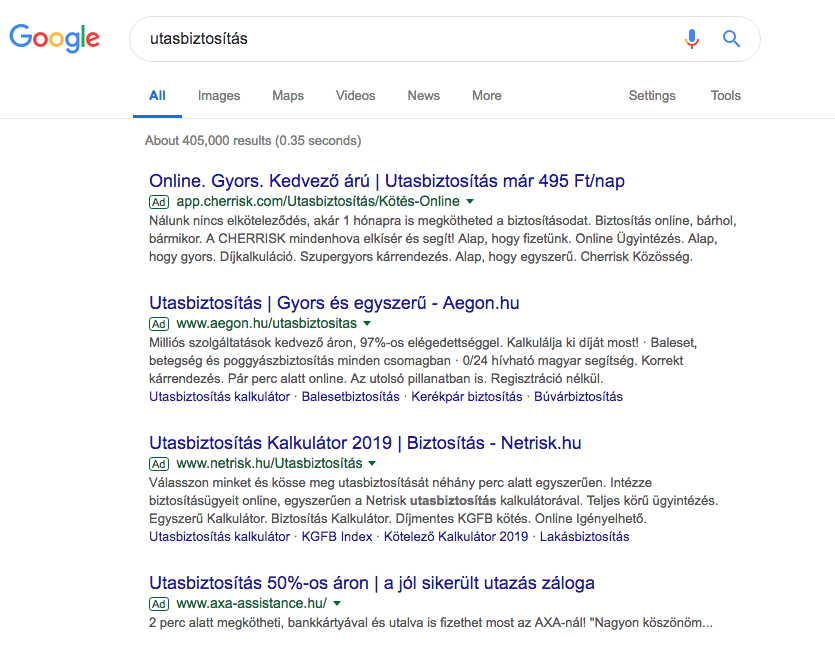Switch to the Images tab

tap(219, 95)
